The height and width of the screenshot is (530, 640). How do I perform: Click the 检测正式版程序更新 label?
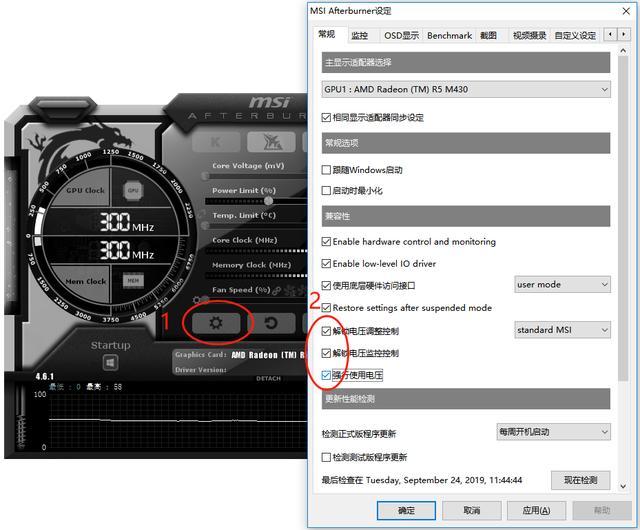coord(358,434)
